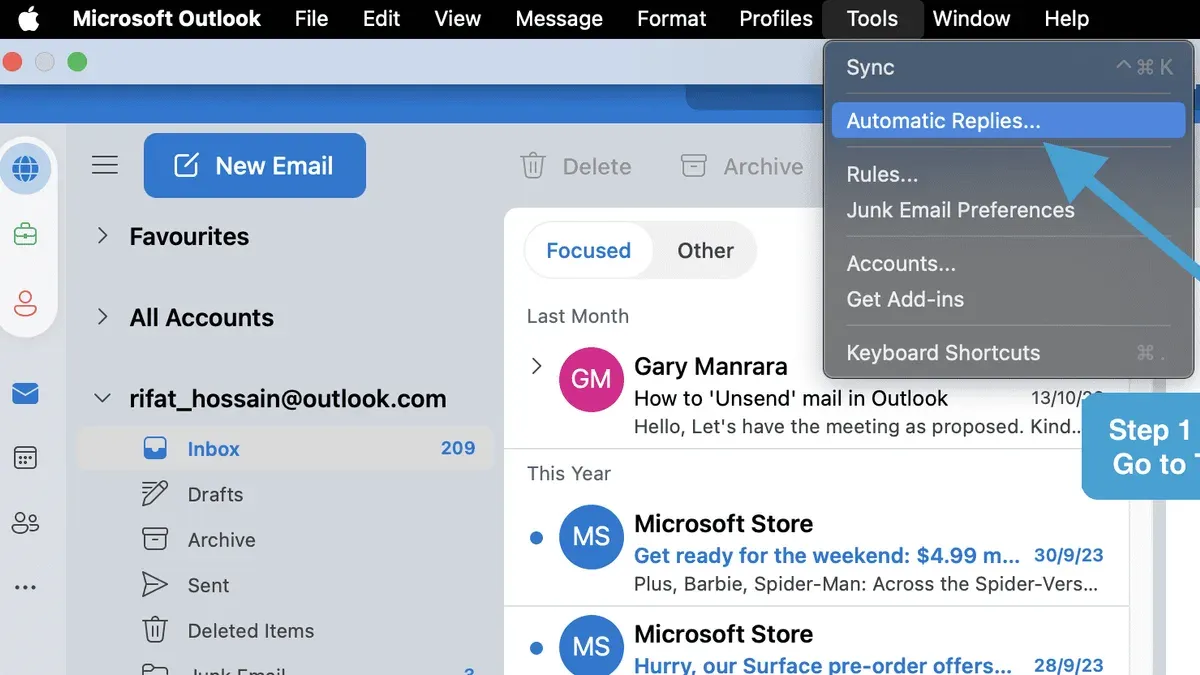Screen dimensions: 1200x675
Task: Open the Window menu
Action: 971,19
